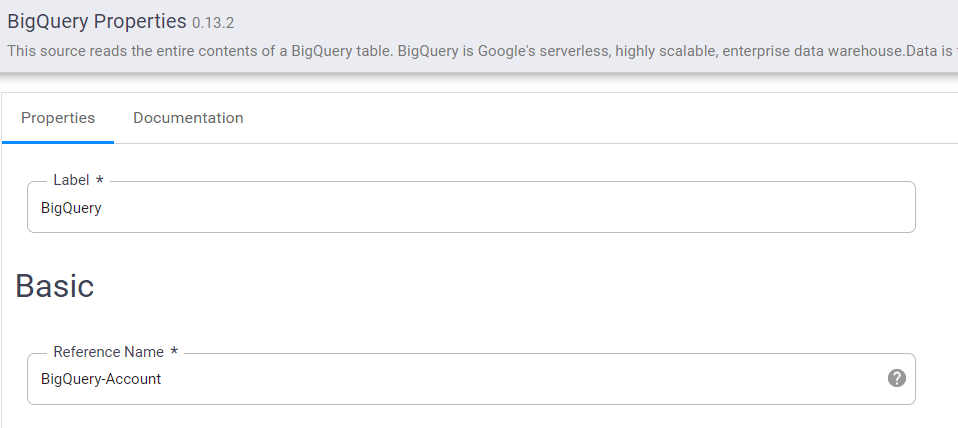
Task: Click the Basic section heading
Action: [x=55, y=287]
